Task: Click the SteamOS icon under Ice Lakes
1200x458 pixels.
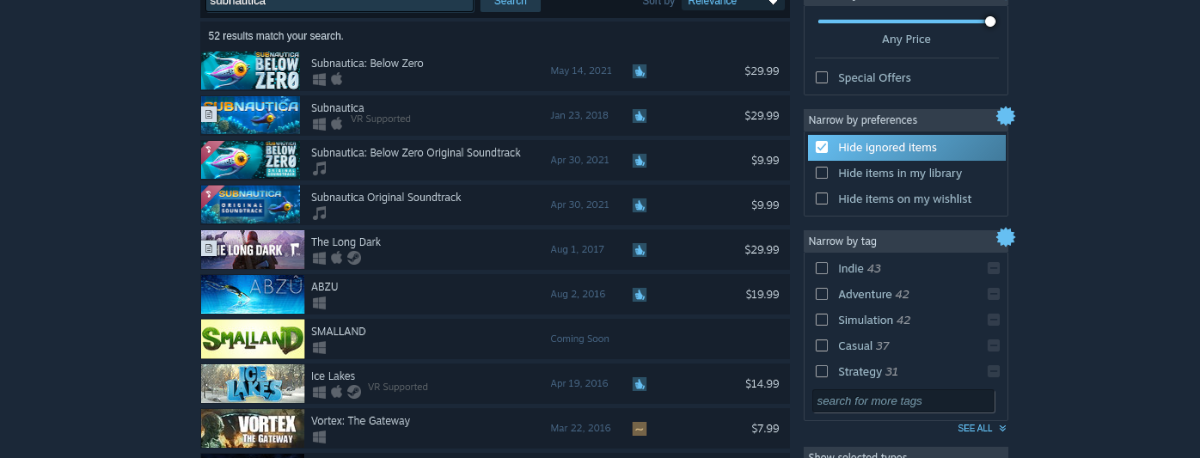Action: [x=354, y=392]
